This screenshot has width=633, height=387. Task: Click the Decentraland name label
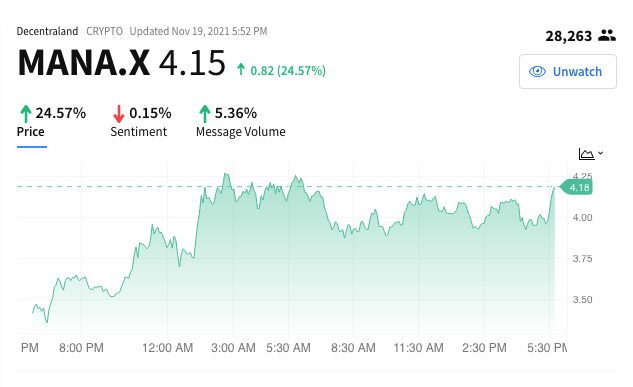pyautogui.click(x=47, y=31)
